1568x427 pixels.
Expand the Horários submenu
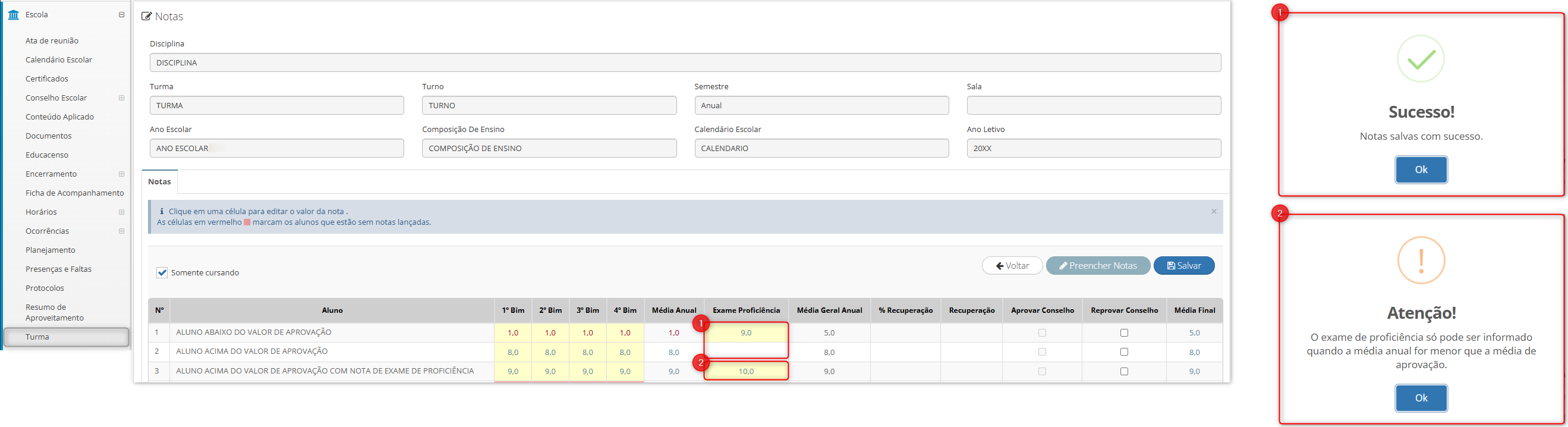pos(122,212)
